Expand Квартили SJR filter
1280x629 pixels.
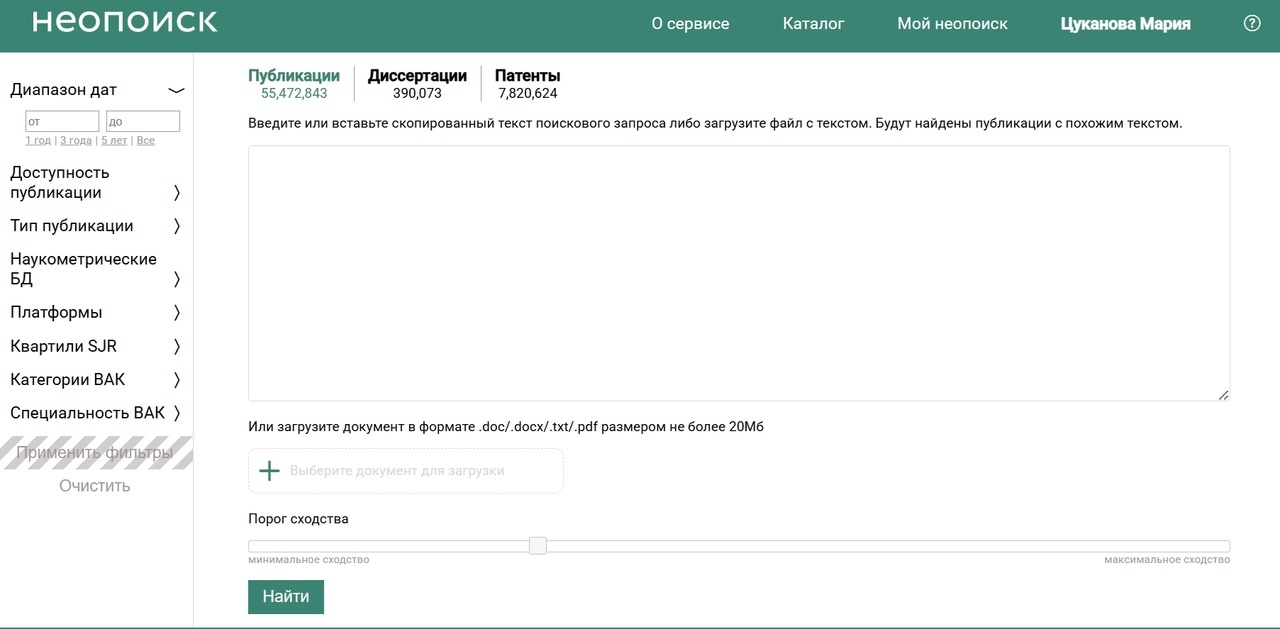coord(177,347)
